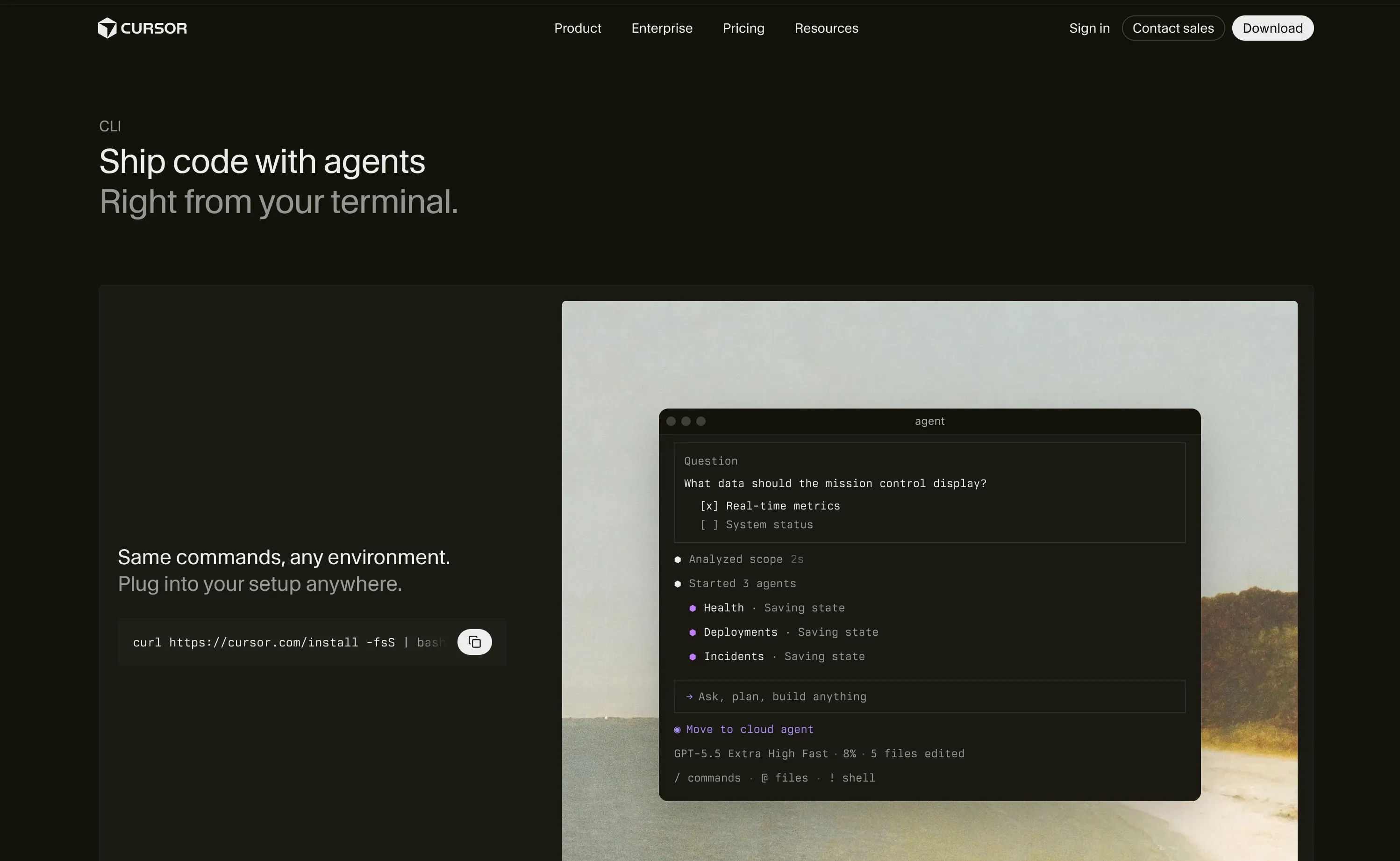1400x861 pixels.
Task: Click the ! shell hint
Action: (852, 778)
